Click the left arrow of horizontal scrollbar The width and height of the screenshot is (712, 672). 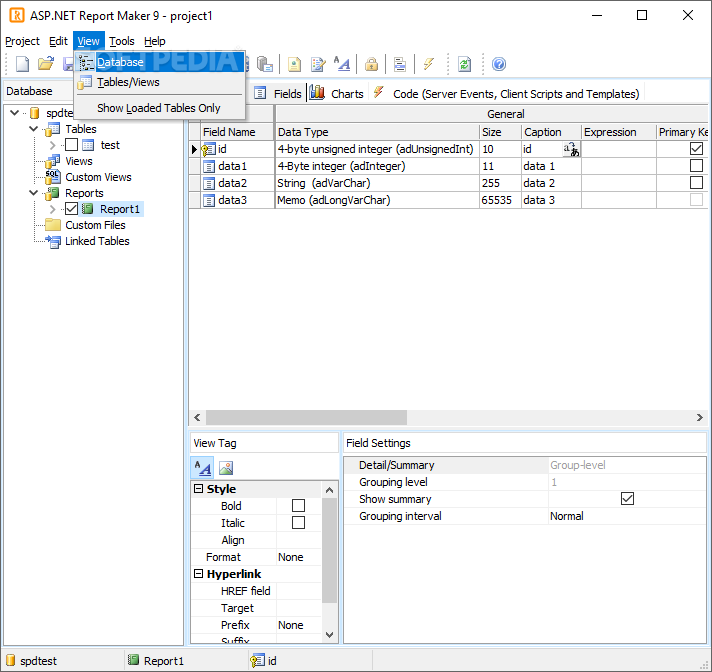pyautogui.click(x=197, y=417)
